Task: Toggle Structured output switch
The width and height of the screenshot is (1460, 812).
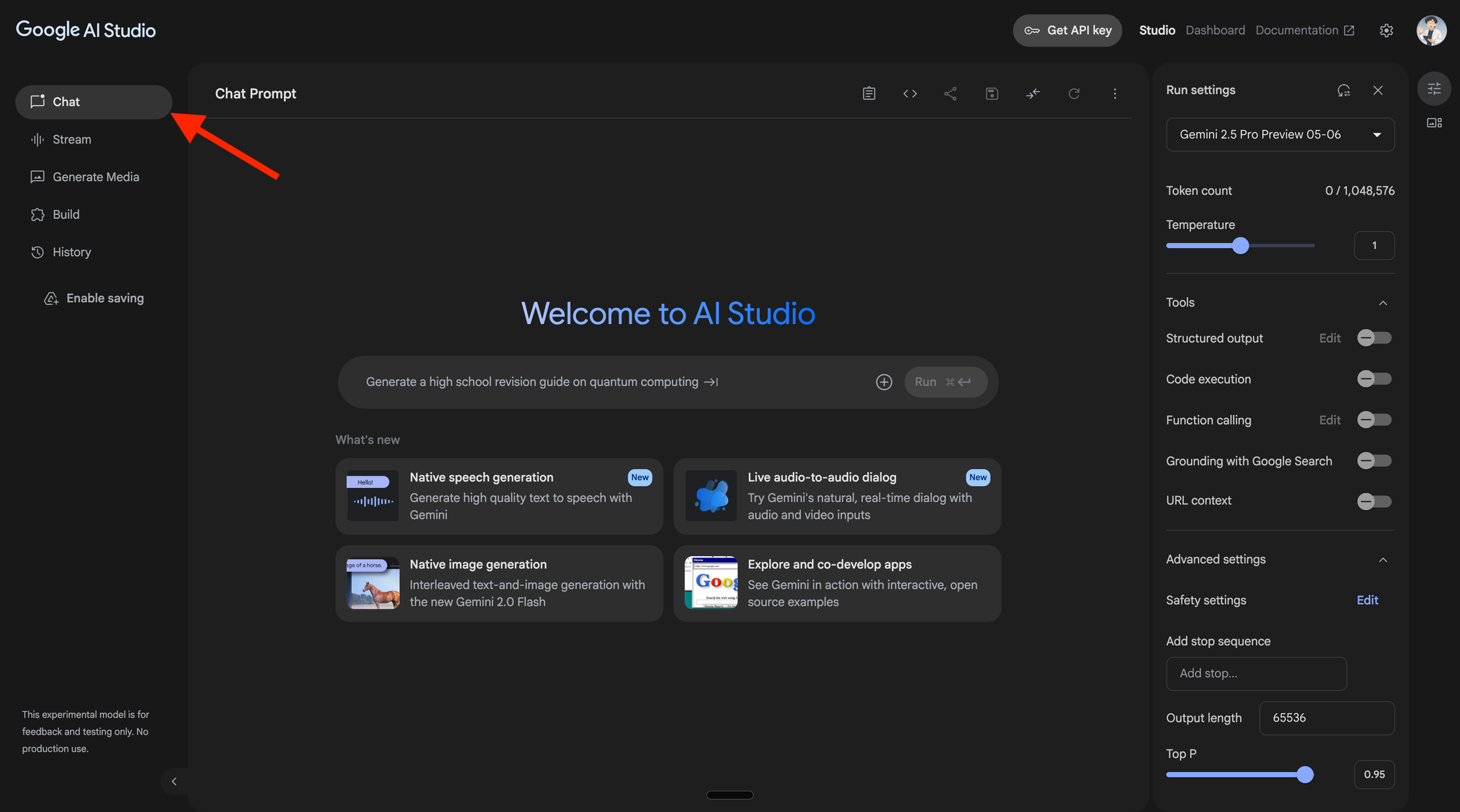Action: pos(1374,338)
